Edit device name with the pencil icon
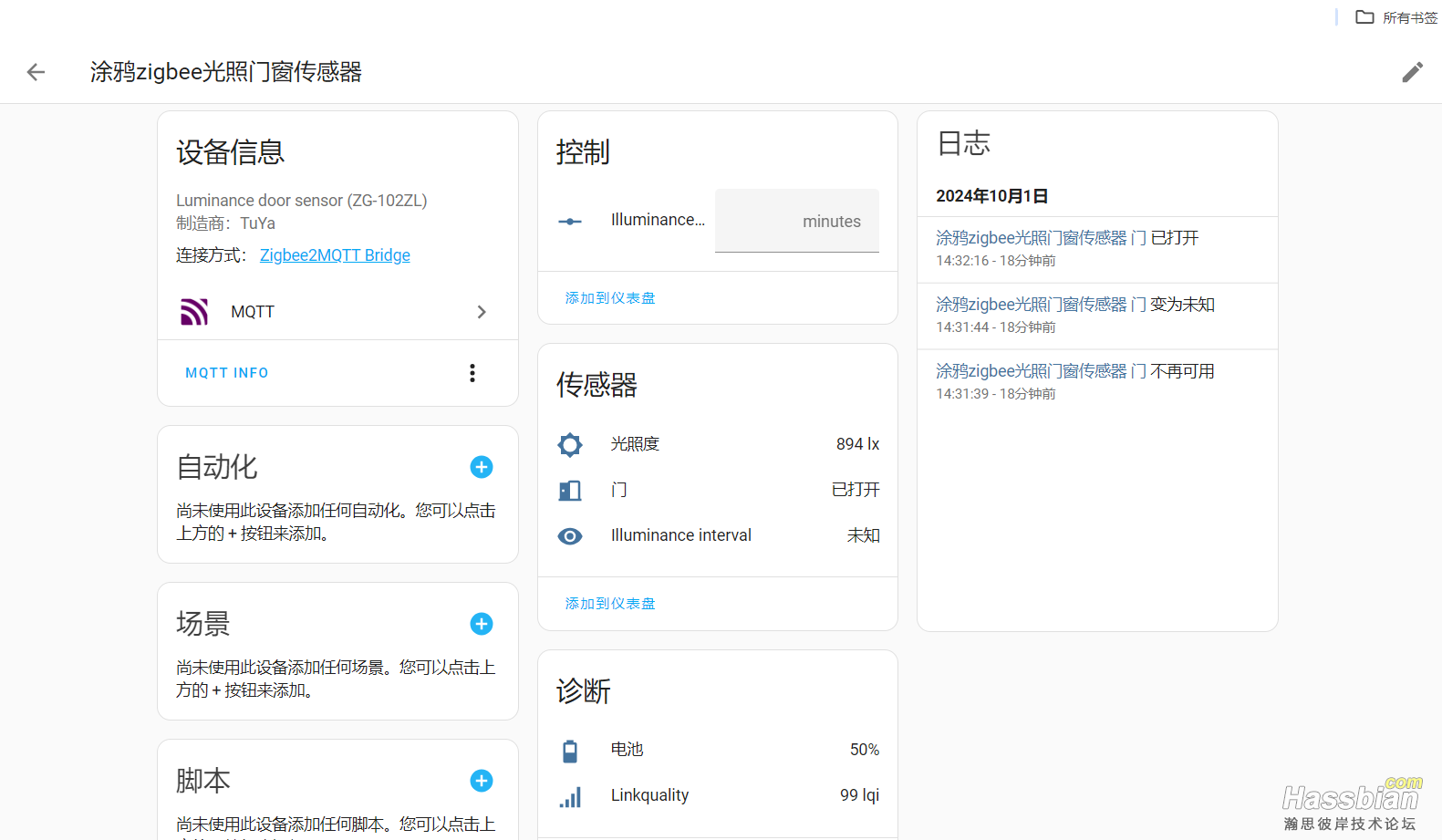The width and height of the screenshot is (1442, 840). coord(1412,72)
